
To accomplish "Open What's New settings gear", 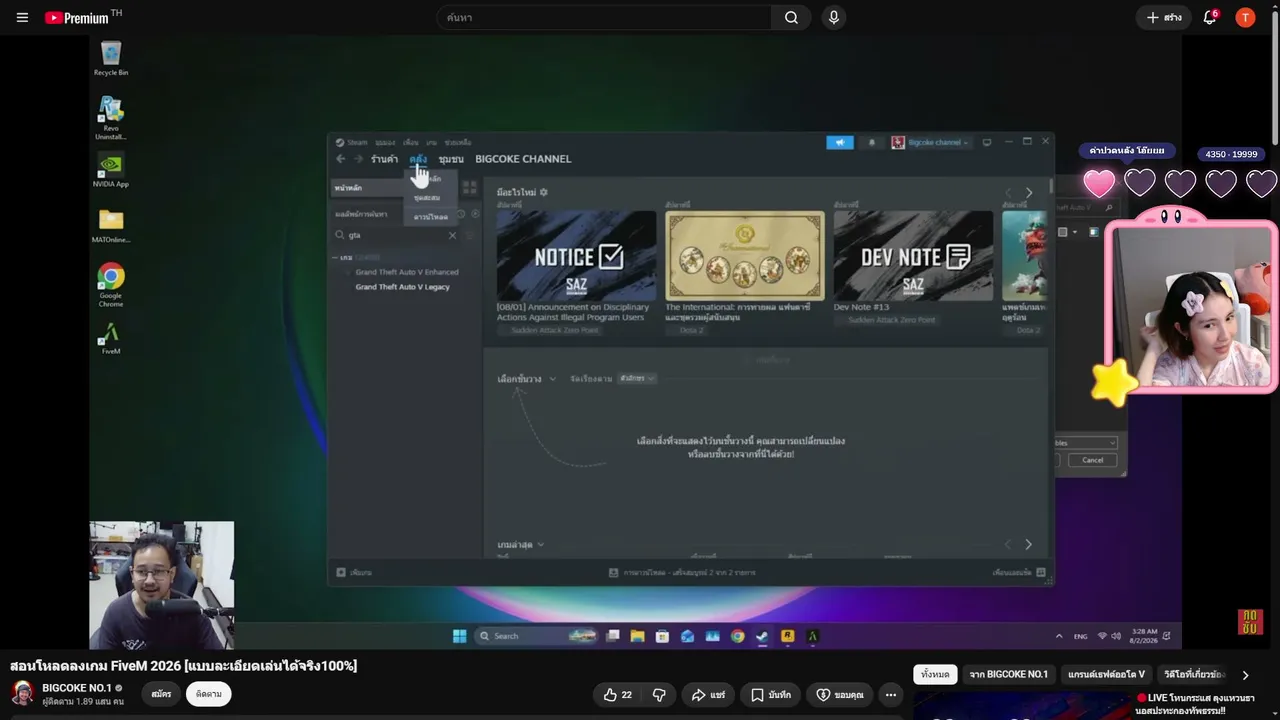I will 543,192.
